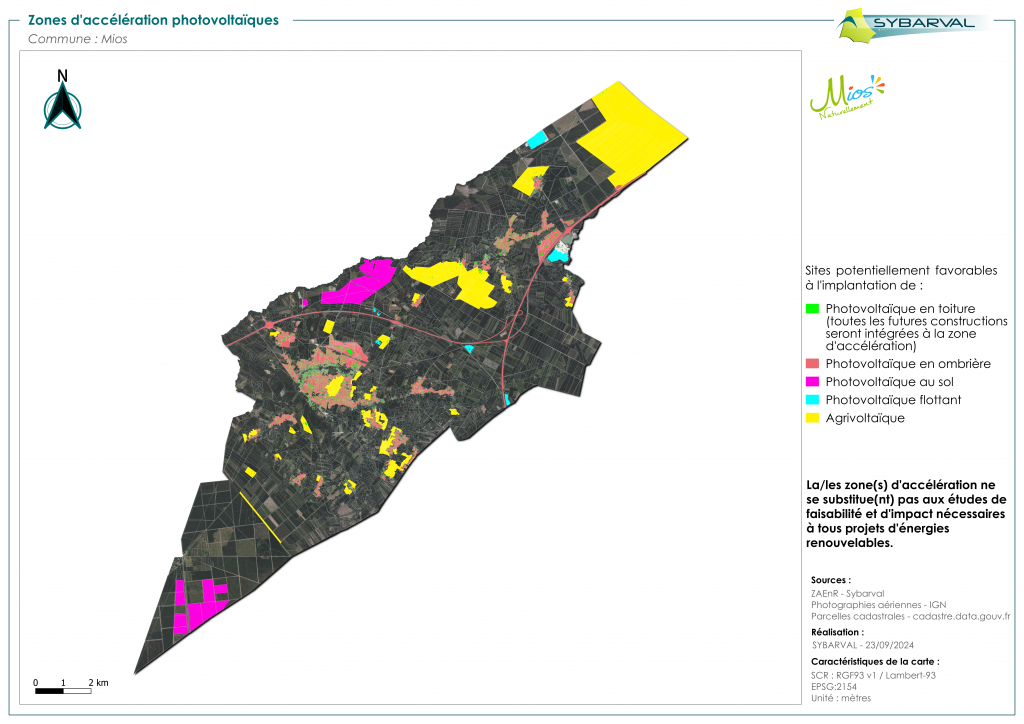Click the cyan floating zone beside the northeast yellow block
This screenshot has height=724, width=1024.
point(536,139)
